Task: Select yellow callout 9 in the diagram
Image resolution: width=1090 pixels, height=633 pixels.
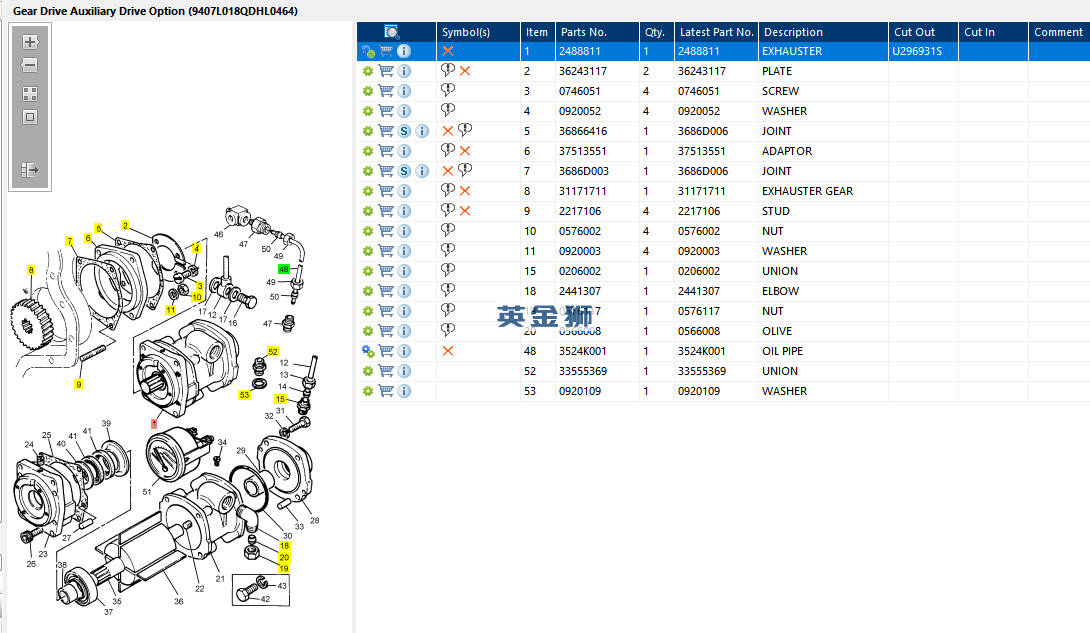Action: (x=79, y=384)
